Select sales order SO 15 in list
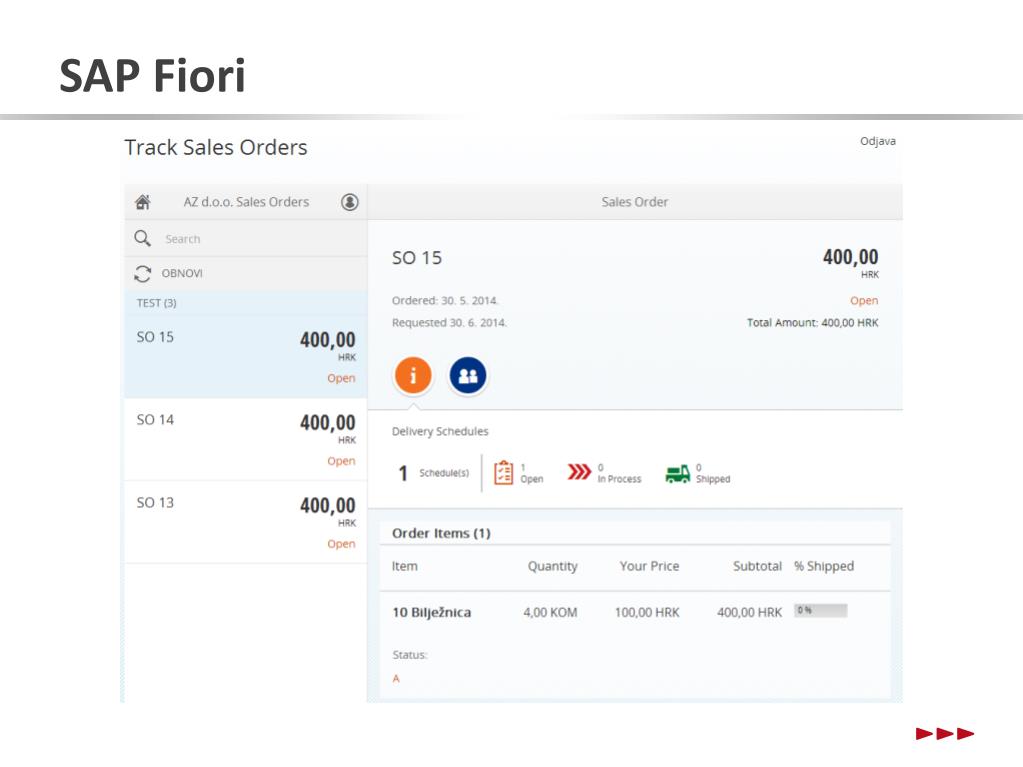 pyautogui.click(x=245, y=357)
